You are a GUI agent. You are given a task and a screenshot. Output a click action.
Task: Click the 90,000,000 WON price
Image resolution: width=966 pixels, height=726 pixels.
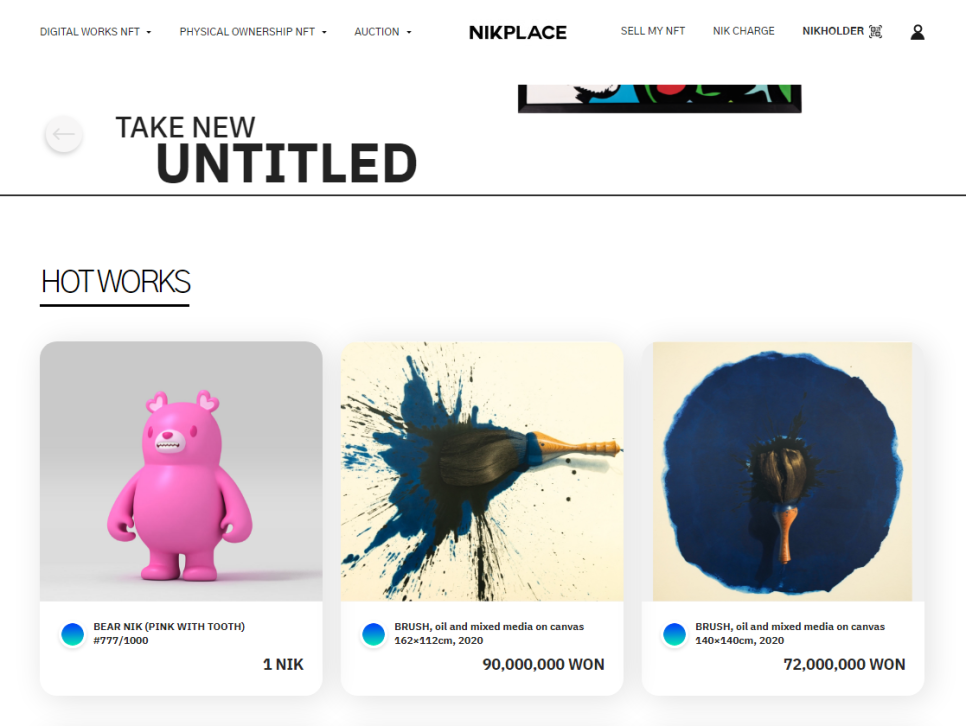[543, 664]
